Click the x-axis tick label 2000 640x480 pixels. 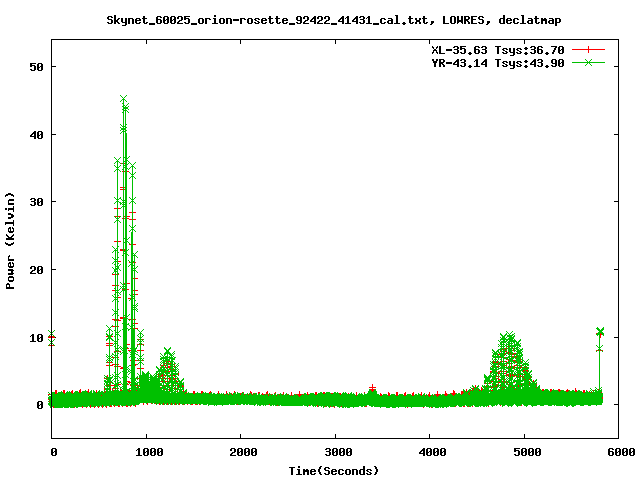(243, 452)
